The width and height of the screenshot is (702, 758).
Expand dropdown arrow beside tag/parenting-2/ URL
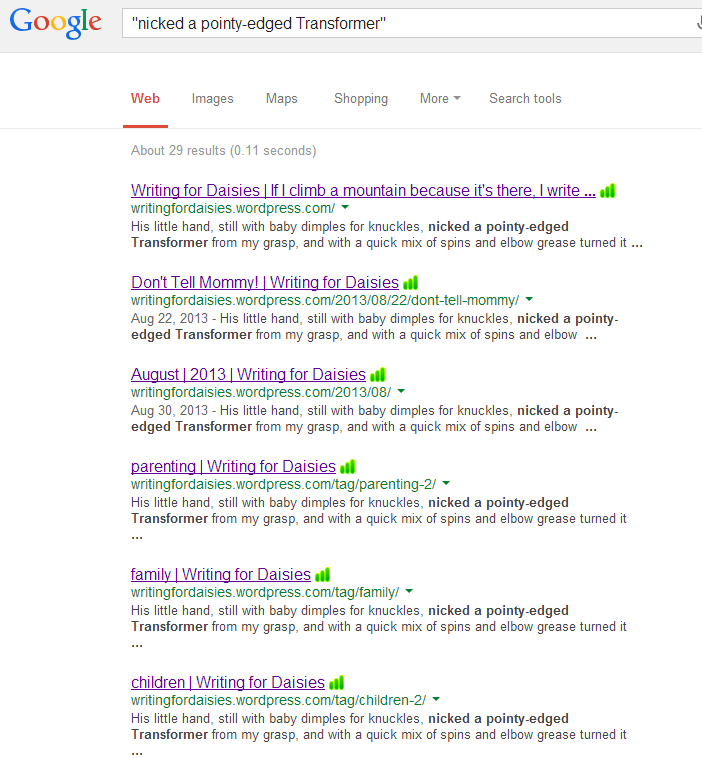(446, 483)
